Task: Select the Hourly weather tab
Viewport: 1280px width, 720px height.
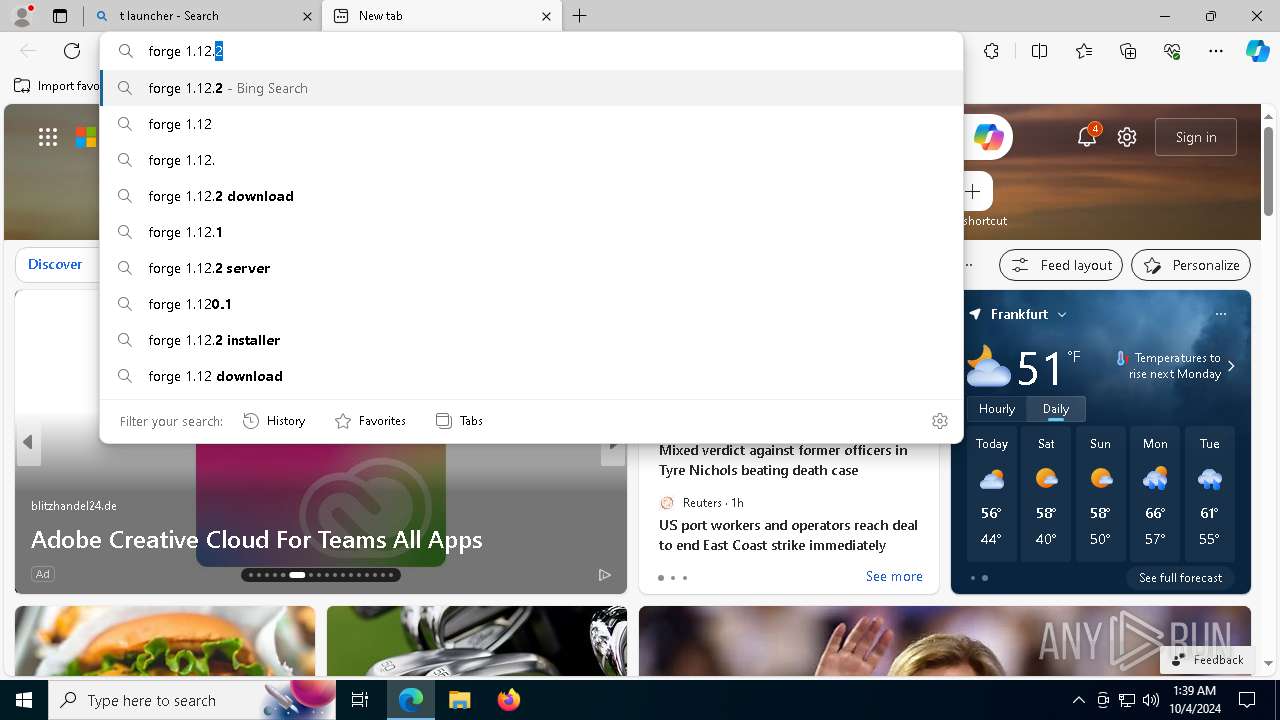Action: (x=997, y=409)
